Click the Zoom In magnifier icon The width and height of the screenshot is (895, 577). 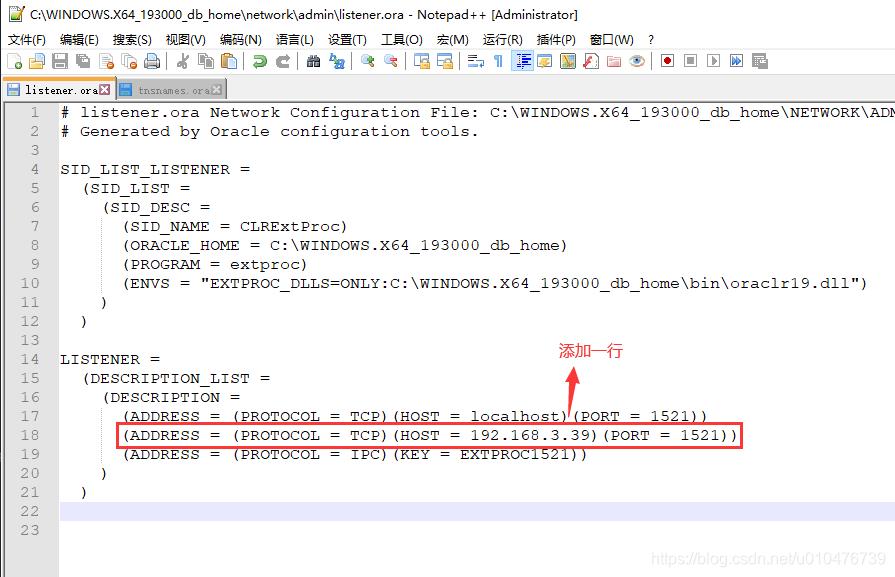[x=368, y=61]
